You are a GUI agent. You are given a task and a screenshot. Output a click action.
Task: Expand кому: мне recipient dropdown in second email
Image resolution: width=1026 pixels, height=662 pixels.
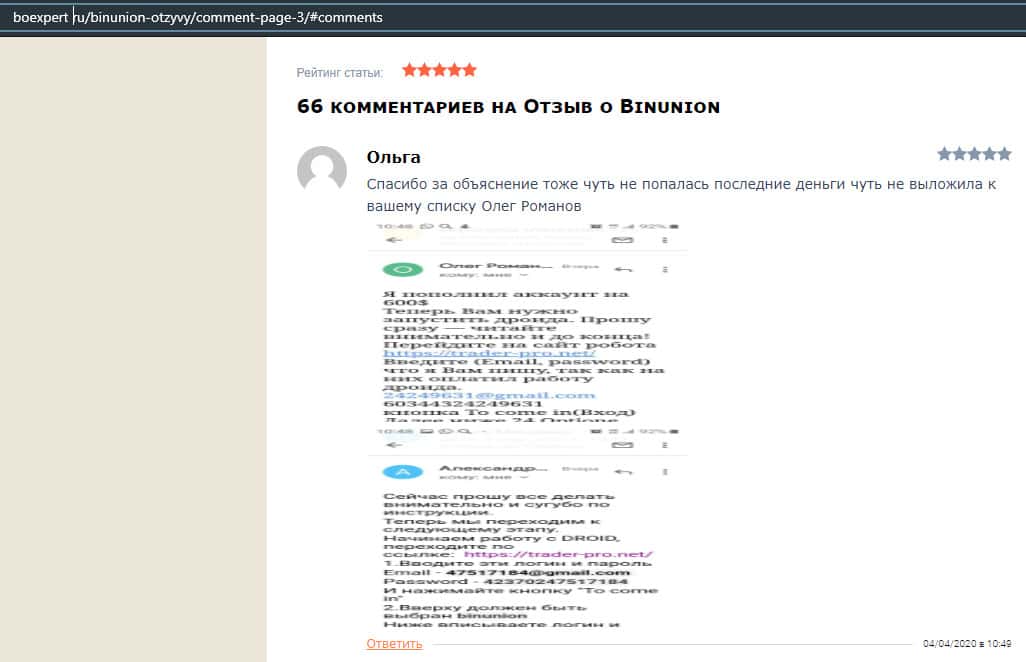pos(484,478)
